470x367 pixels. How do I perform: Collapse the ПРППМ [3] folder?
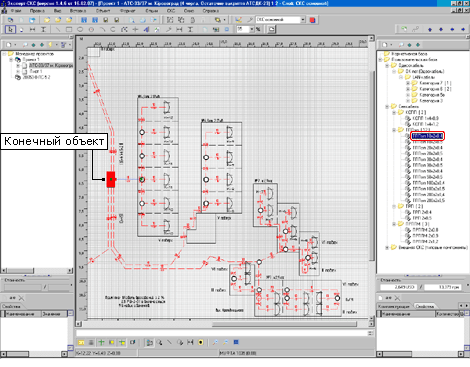[x=394, y=224]
